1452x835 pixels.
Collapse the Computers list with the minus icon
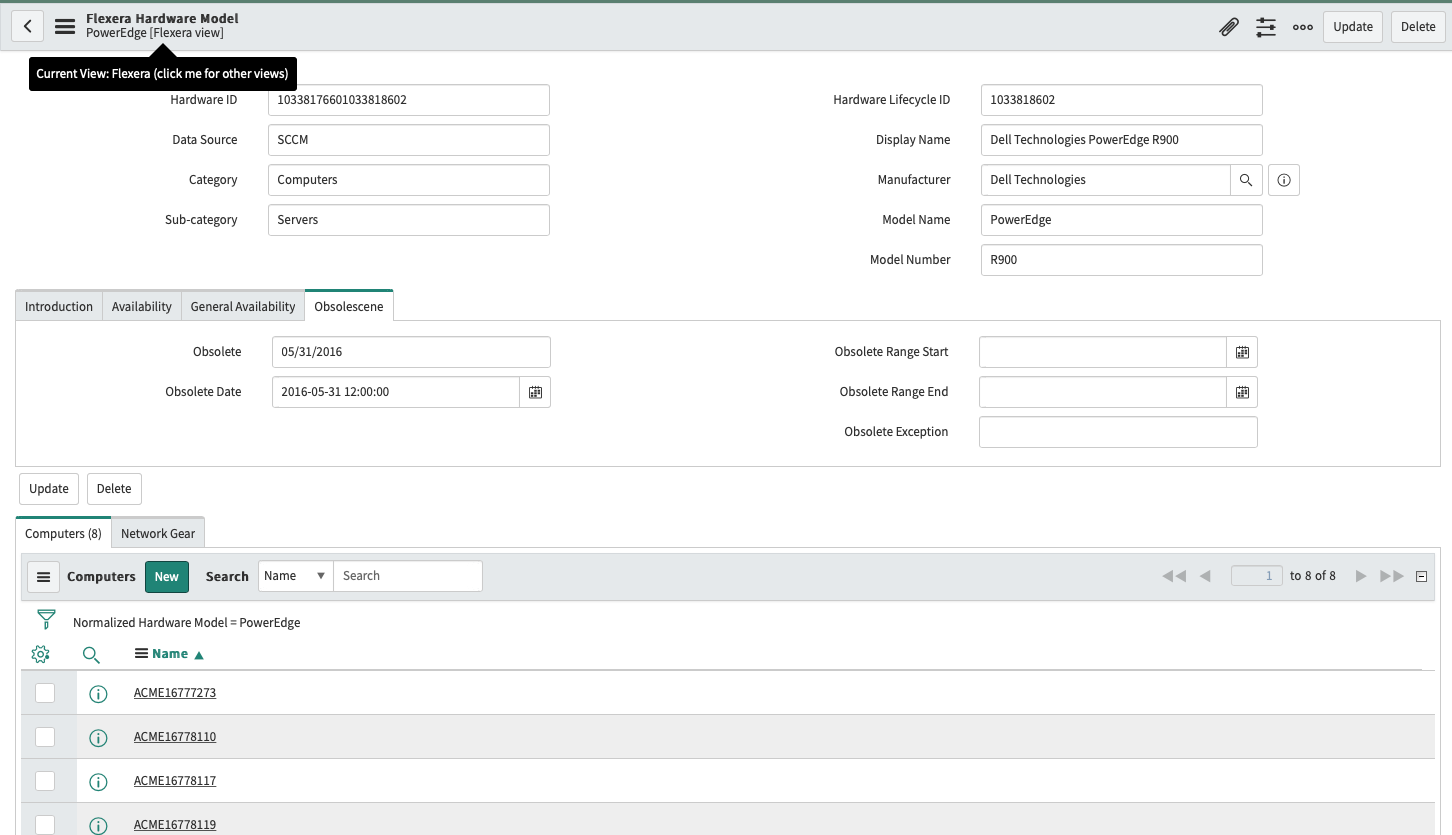tap(1421, 576)
